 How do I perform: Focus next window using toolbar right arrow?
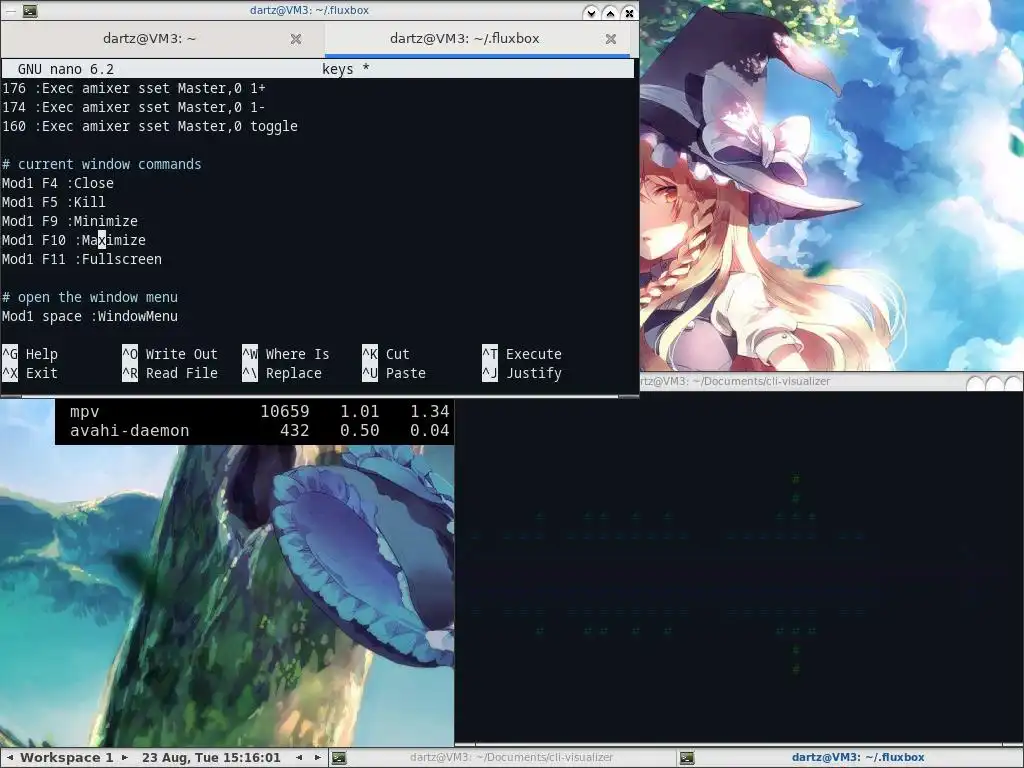click(318, 758)
